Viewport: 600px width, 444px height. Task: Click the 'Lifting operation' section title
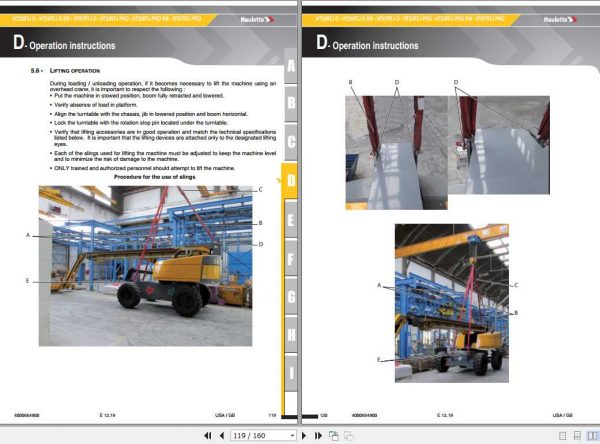75,71
